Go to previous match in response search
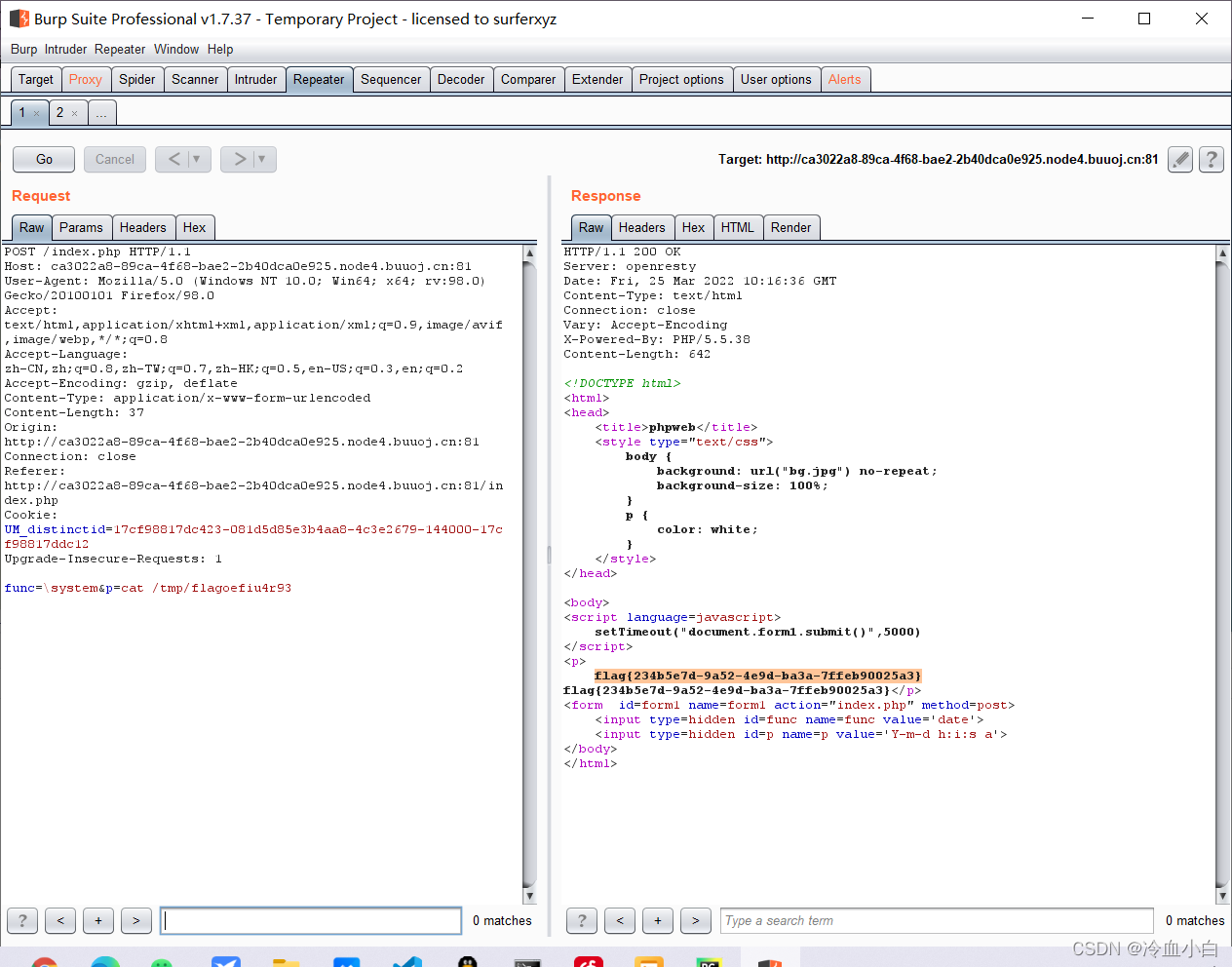The image size is (1232, 967). [620, 920]
